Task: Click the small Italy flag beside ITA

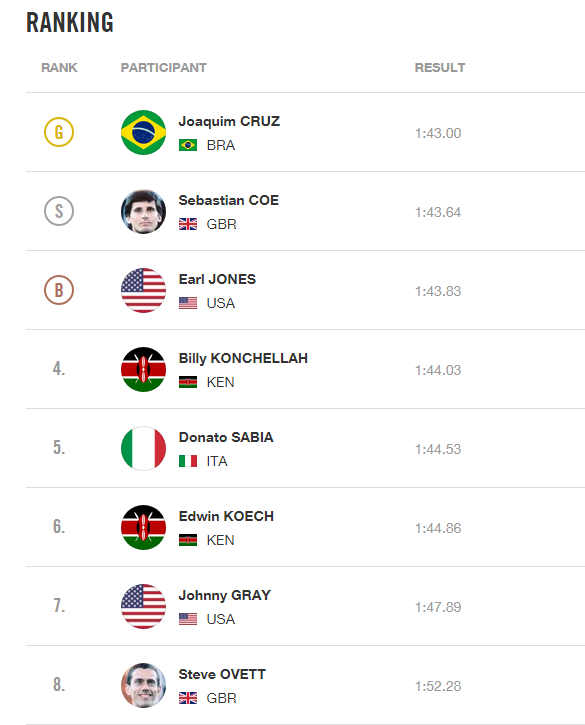Action: 188,461
